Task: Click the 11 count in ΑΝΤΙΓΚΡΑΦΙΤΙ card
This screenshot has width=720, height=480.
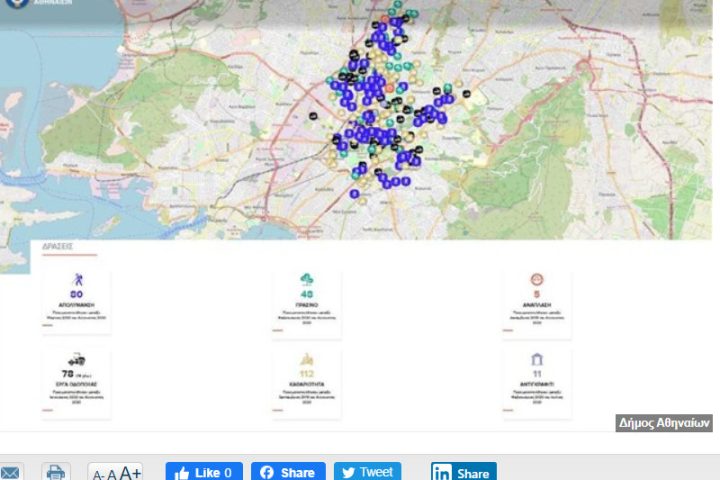Action: [x=537, y=374]
